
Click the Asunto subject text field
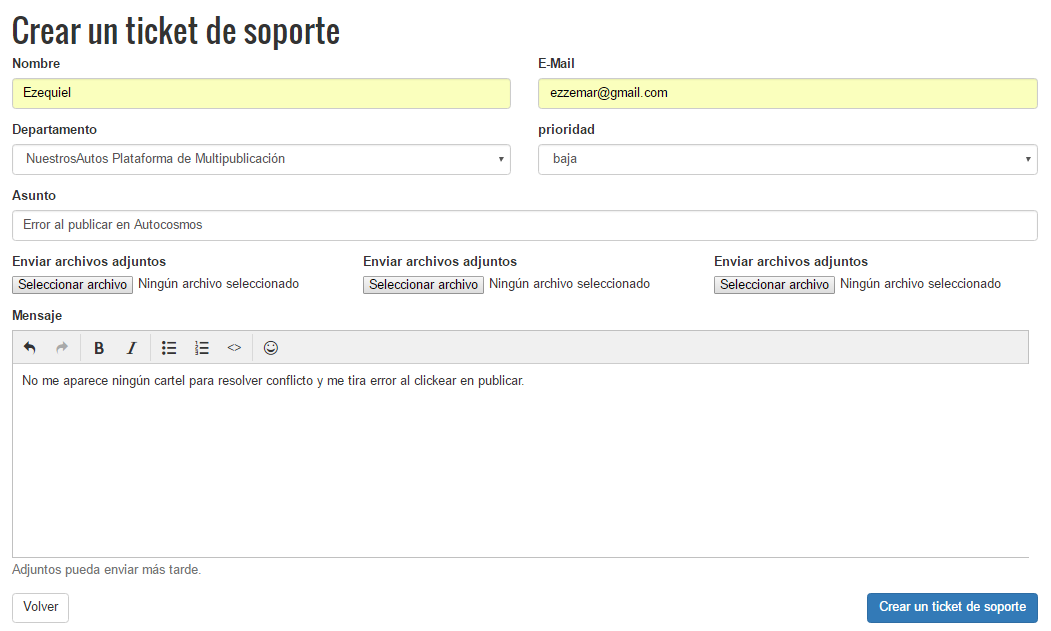524,225
